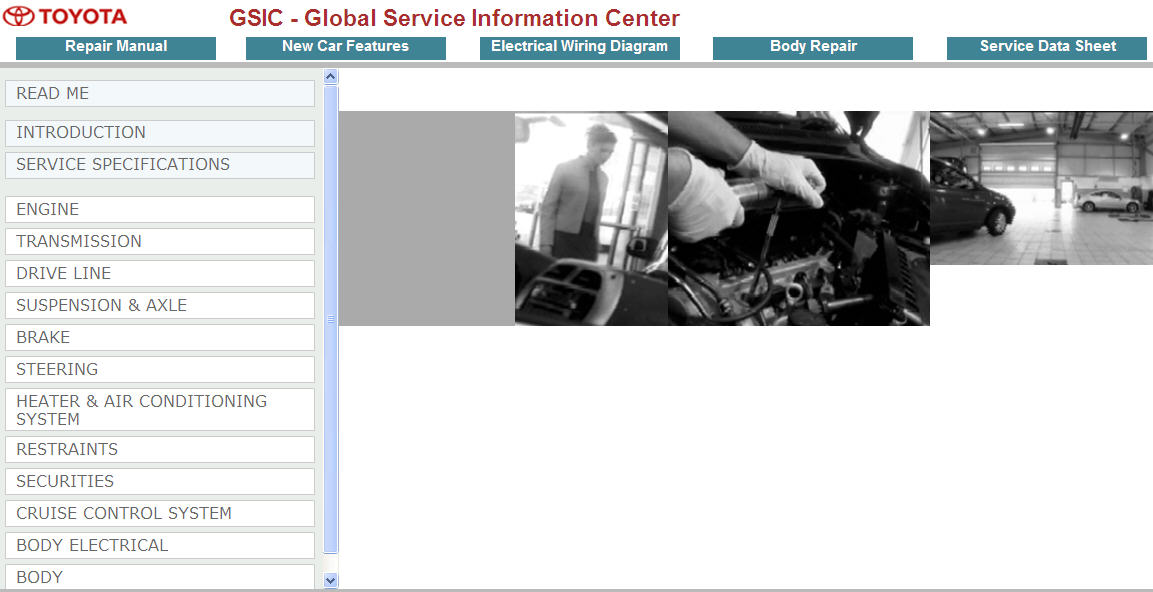Open CRUISE CONTROL SYSTEM section
Screen dimensions: 1153x592
pyautogui.click(x=160, y=513)
